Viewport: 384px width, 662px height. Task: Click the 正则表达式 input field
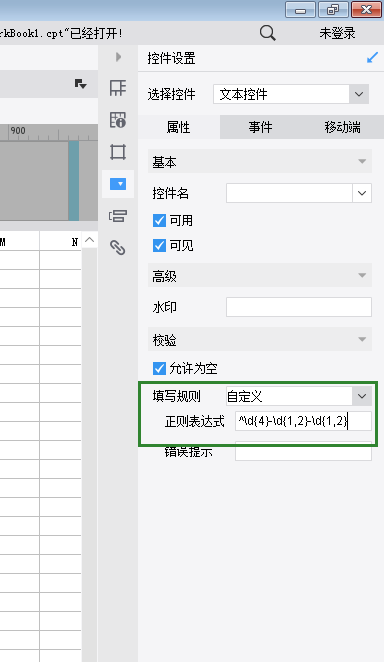[303, 421]
